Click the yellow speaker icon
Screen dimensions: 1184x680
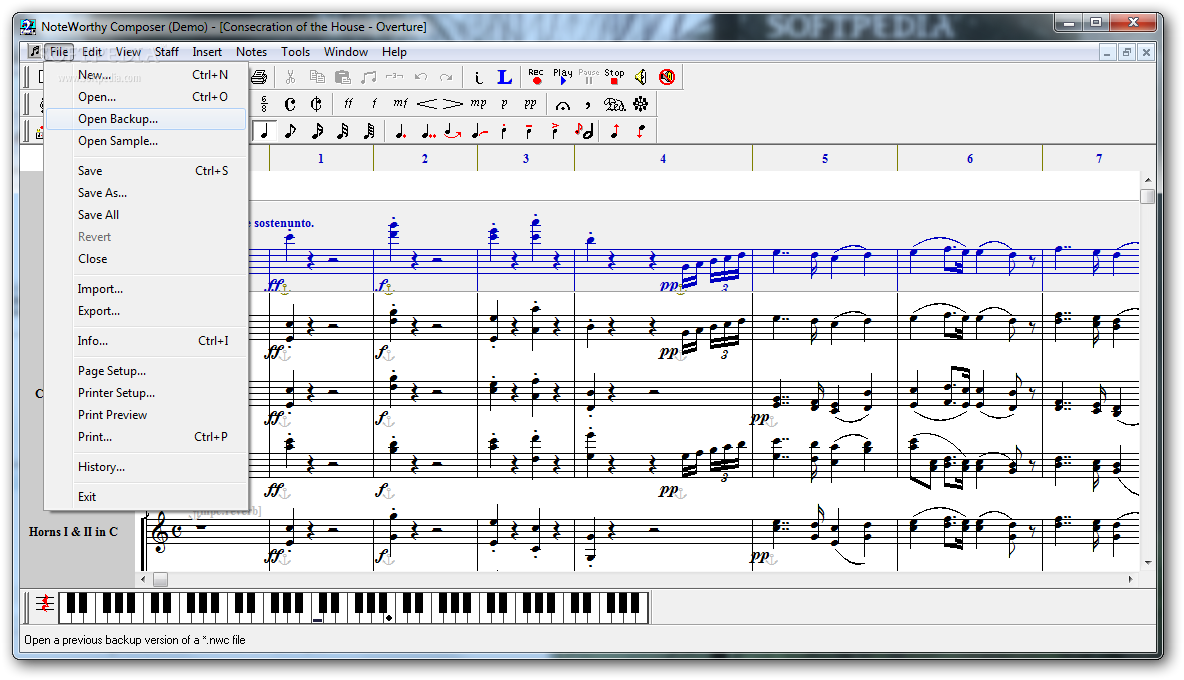click(640, 77)
